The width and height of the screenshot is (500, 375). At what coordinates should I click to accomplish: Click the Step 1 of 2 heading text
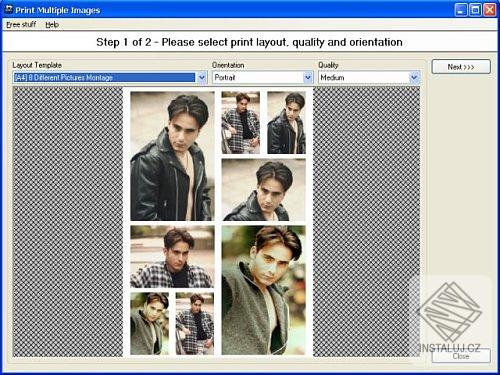[249, 42]
